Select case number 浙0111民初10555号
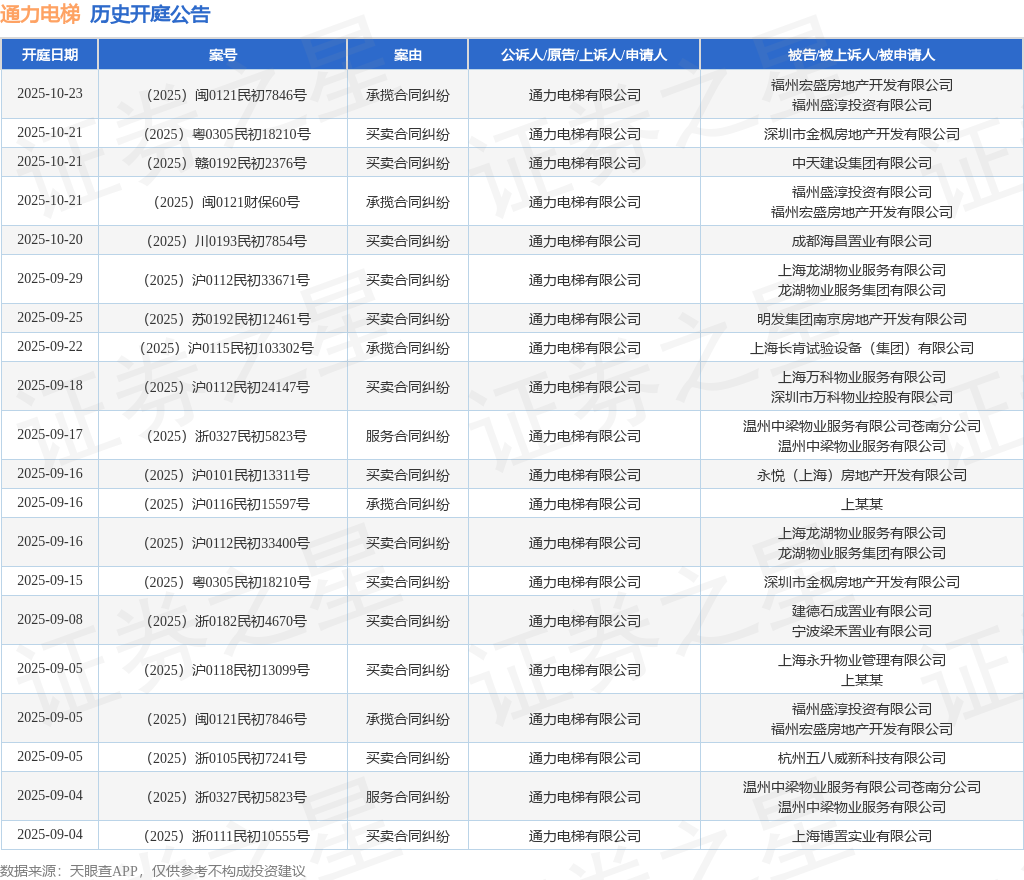 point(227,836)
